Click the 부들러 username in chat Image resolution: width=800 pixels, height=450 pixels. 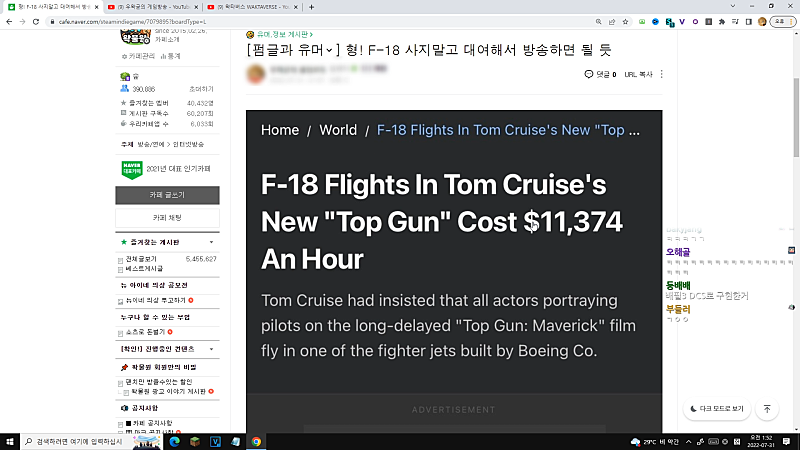tap(678, 309)
